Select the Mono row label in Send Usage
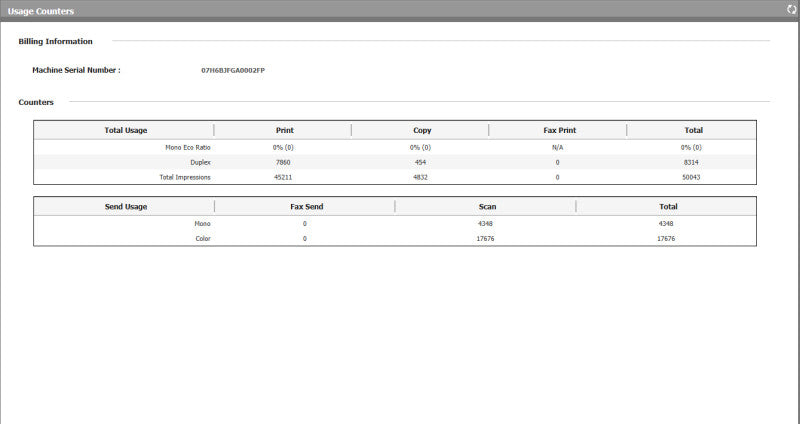The width and height of the screenshot is (800, 424). pos(203,223)
